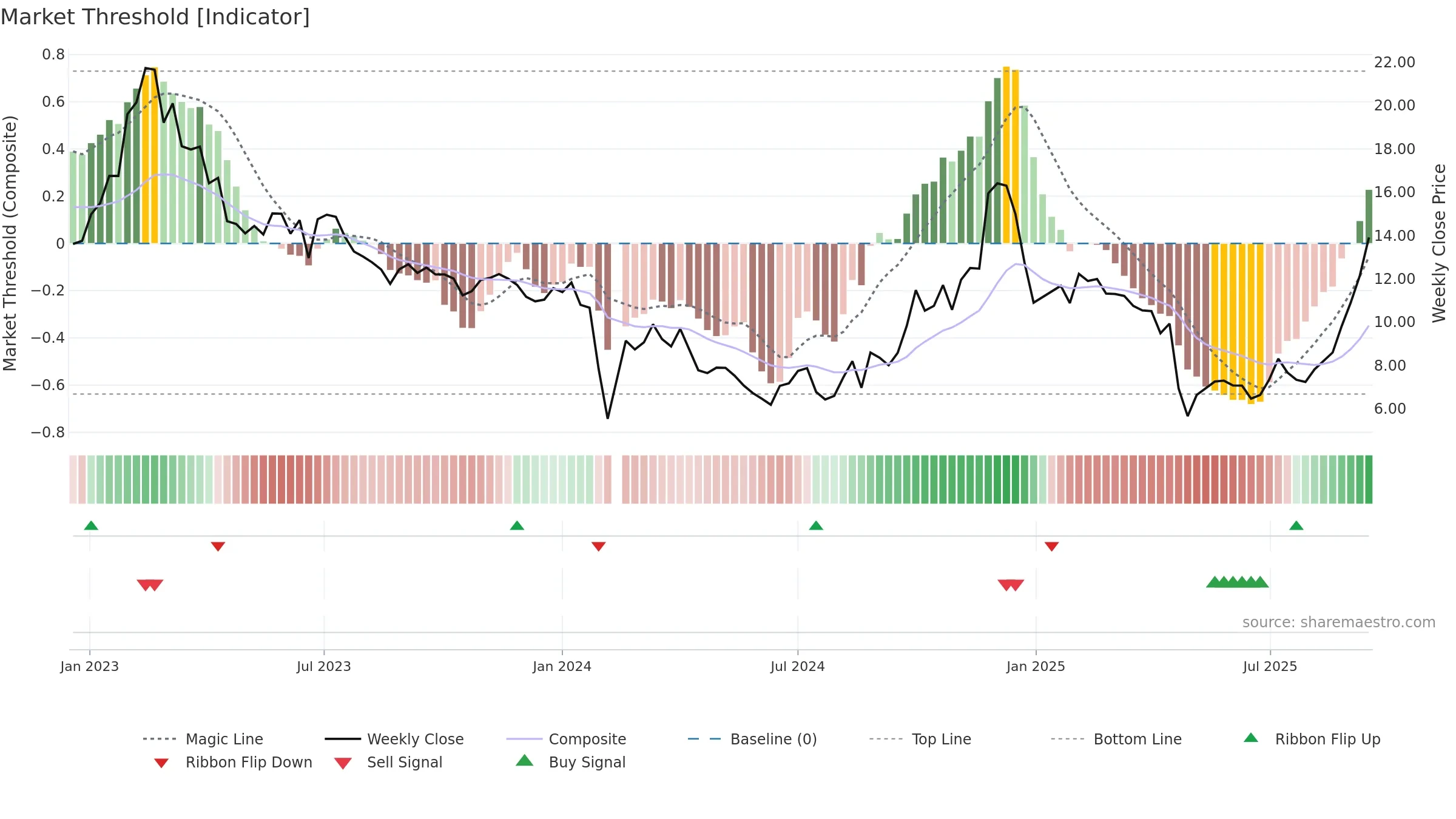Click the Ribbon Flip Up marker at Jan 2023
The image size is (1456, 819).
(91, 525)
